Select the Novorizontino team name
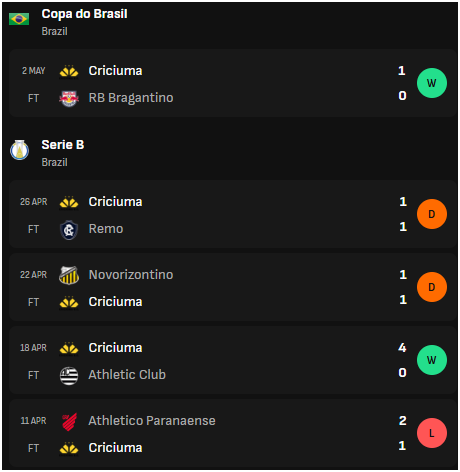The width and height of the screenshot is (460, 472). [x=131, y=275]
